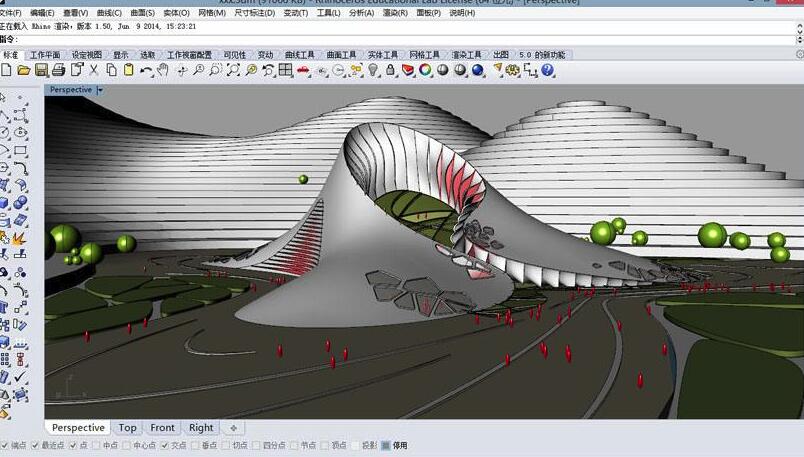Toggle the 中点 (midpoint) osnap checkbox

click(x=96, y=445)
